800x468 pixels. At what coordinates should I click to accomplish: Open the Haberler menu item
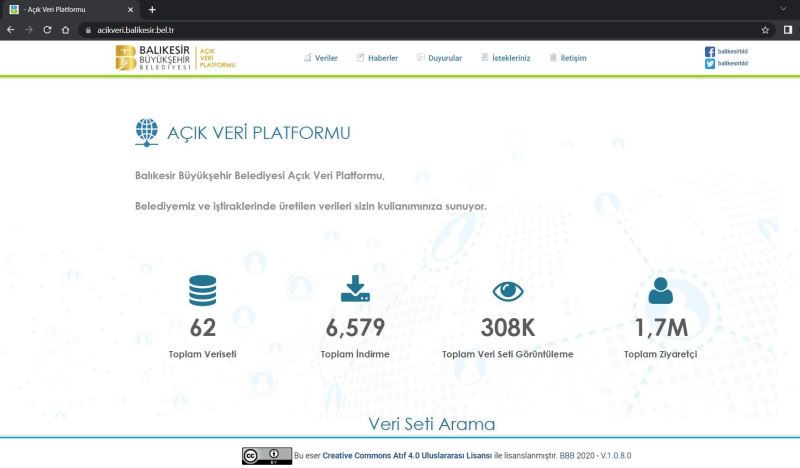377,58
